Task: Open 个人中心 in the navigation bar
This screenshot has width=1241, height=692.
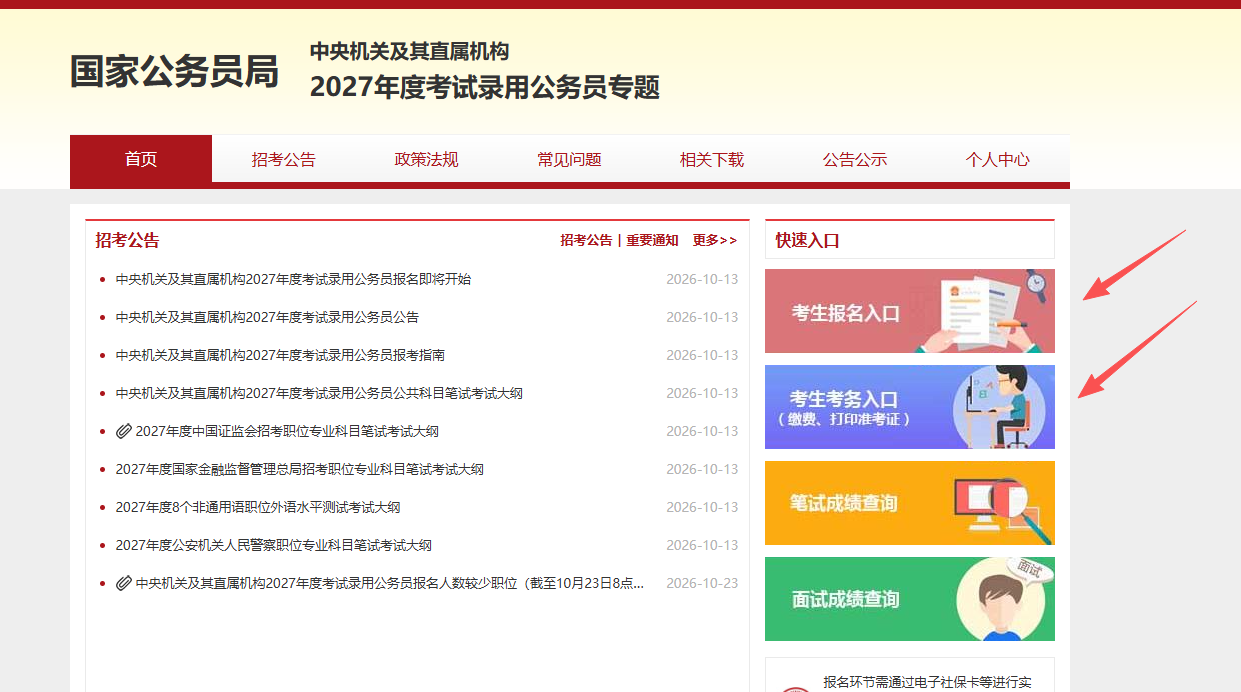Action: (x=997, y=159)
